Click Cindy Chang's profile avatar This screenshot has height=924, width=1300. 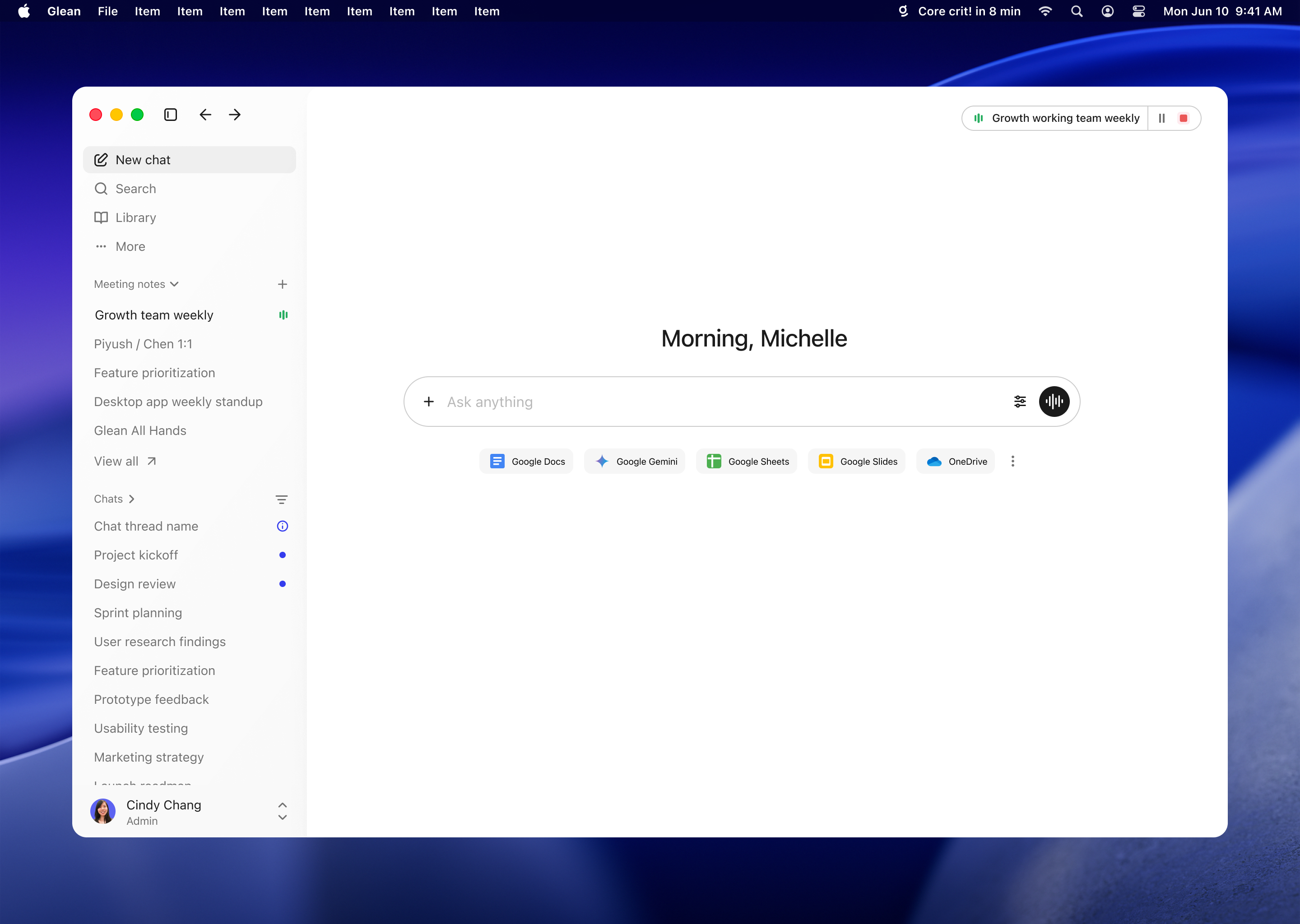pyautogui.click(x=103, y=811)
